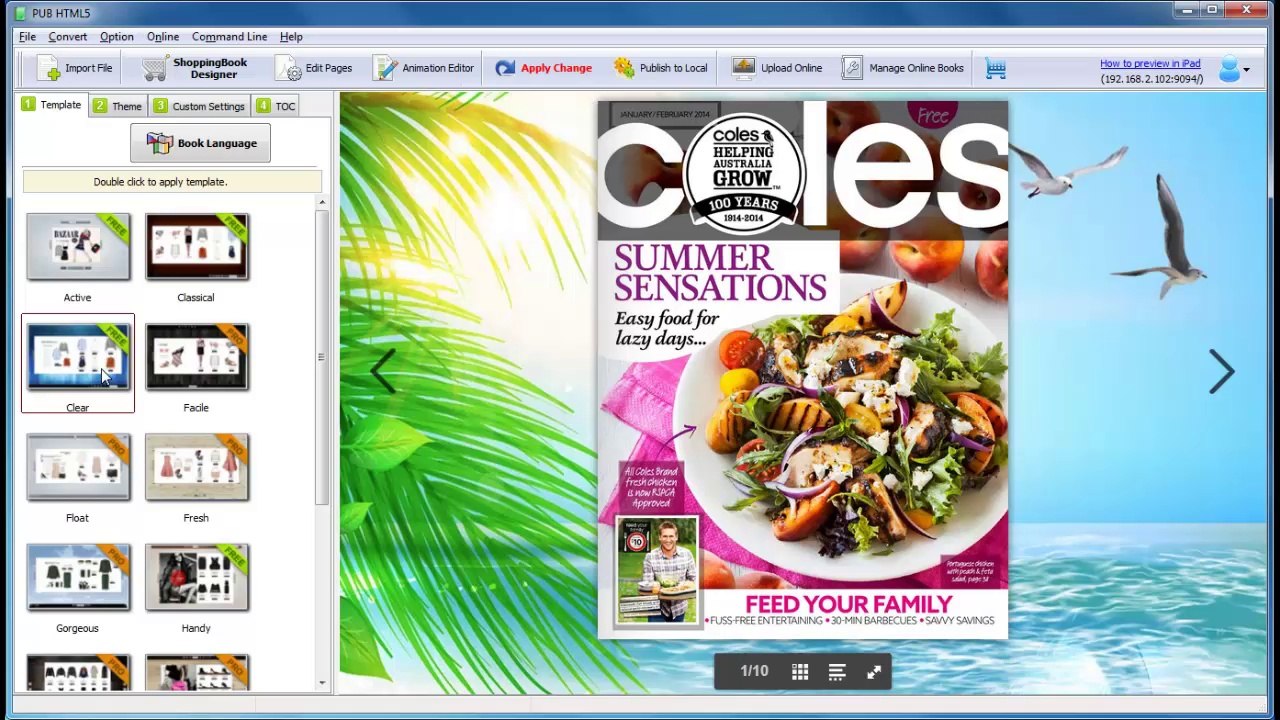Select the Classical template thumbnail
This screenshot has height=720, width=1280.
pos(196,247)
